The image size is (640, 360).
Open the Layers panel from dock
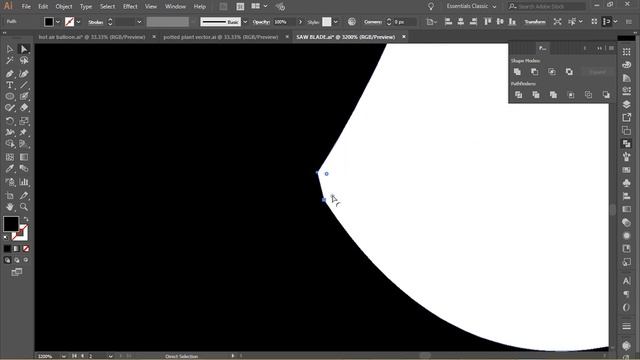click(627, 104)
